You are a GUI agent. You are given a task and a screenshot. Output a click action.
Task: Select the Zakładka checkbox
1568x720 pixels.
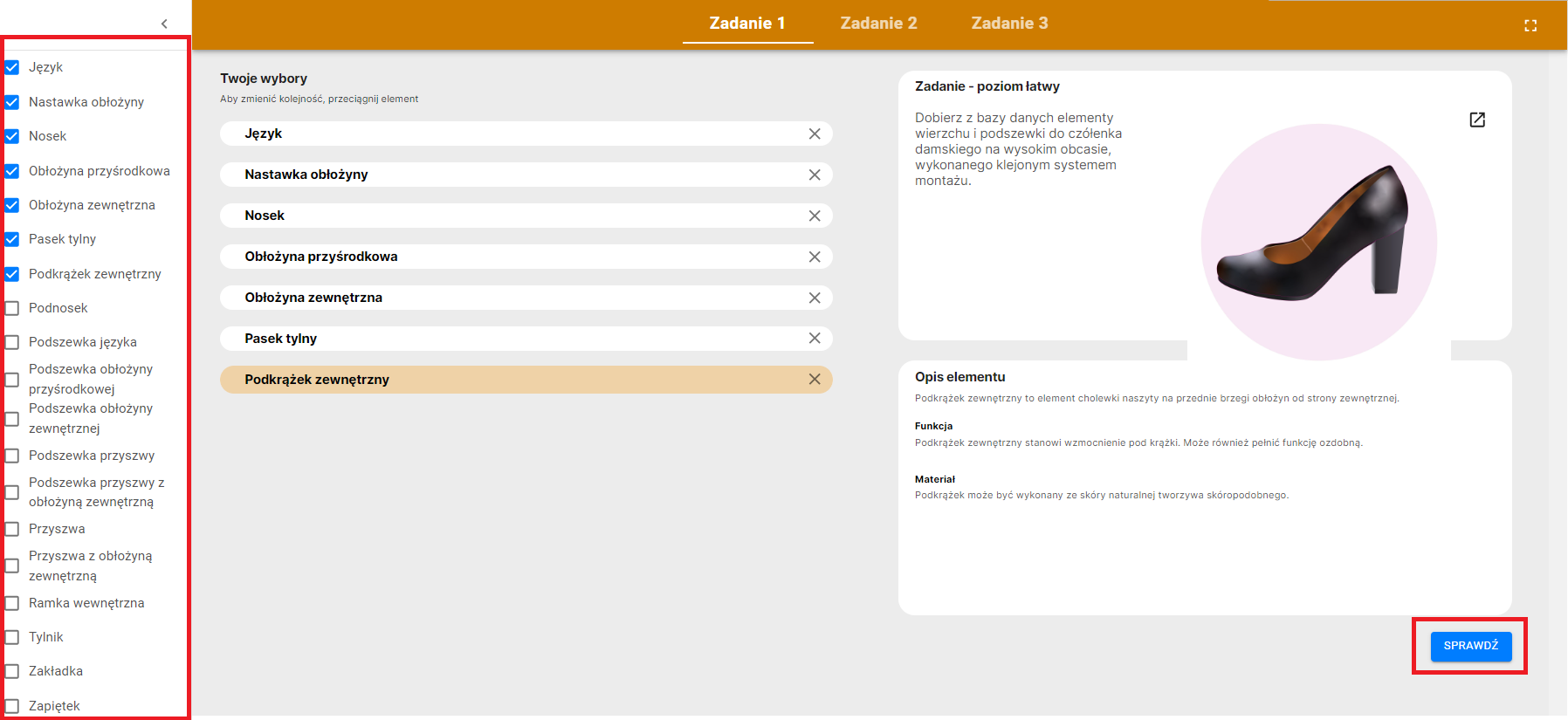12,671
